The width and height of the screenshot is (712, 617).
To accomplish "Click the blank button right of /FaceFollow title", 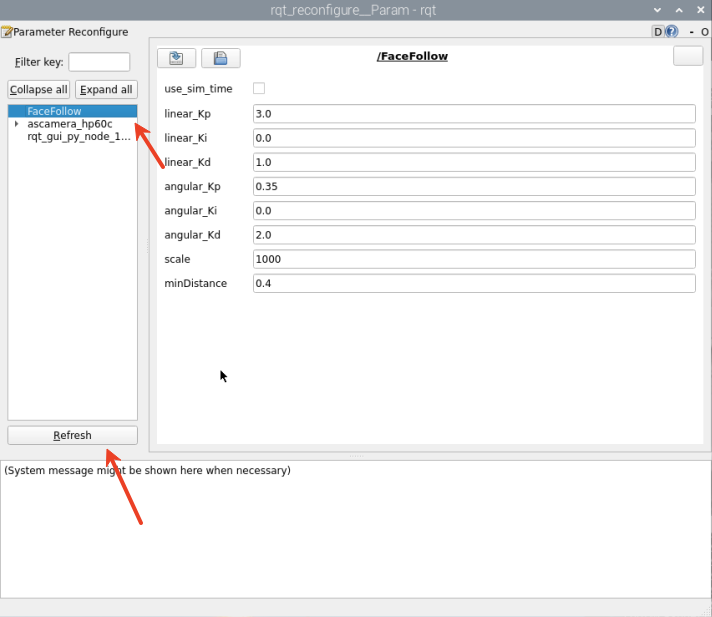I will (688, 57).
